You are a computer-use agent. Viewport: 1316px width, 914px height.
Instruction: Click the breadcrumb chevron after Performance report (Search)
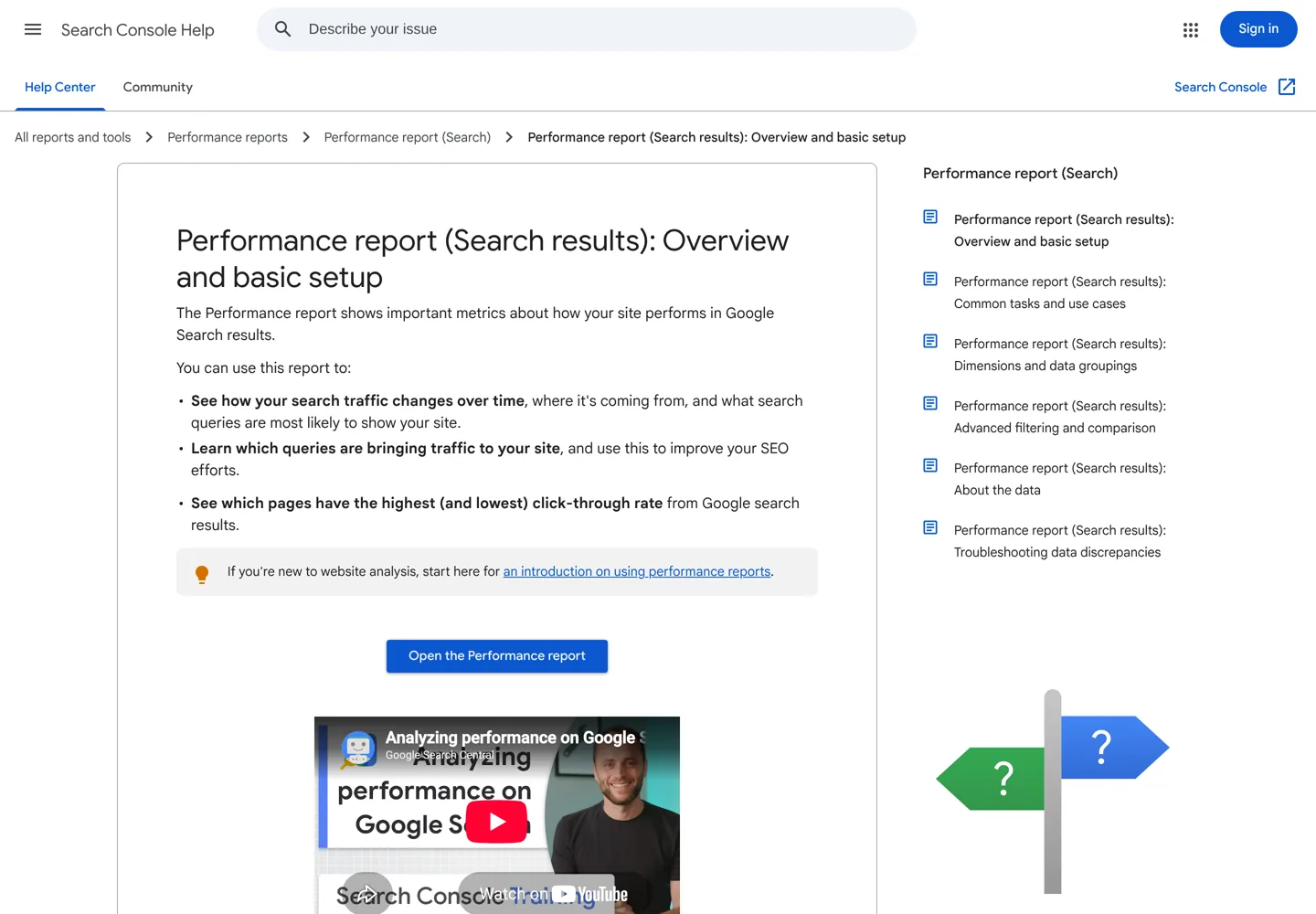tap(509, 137)
